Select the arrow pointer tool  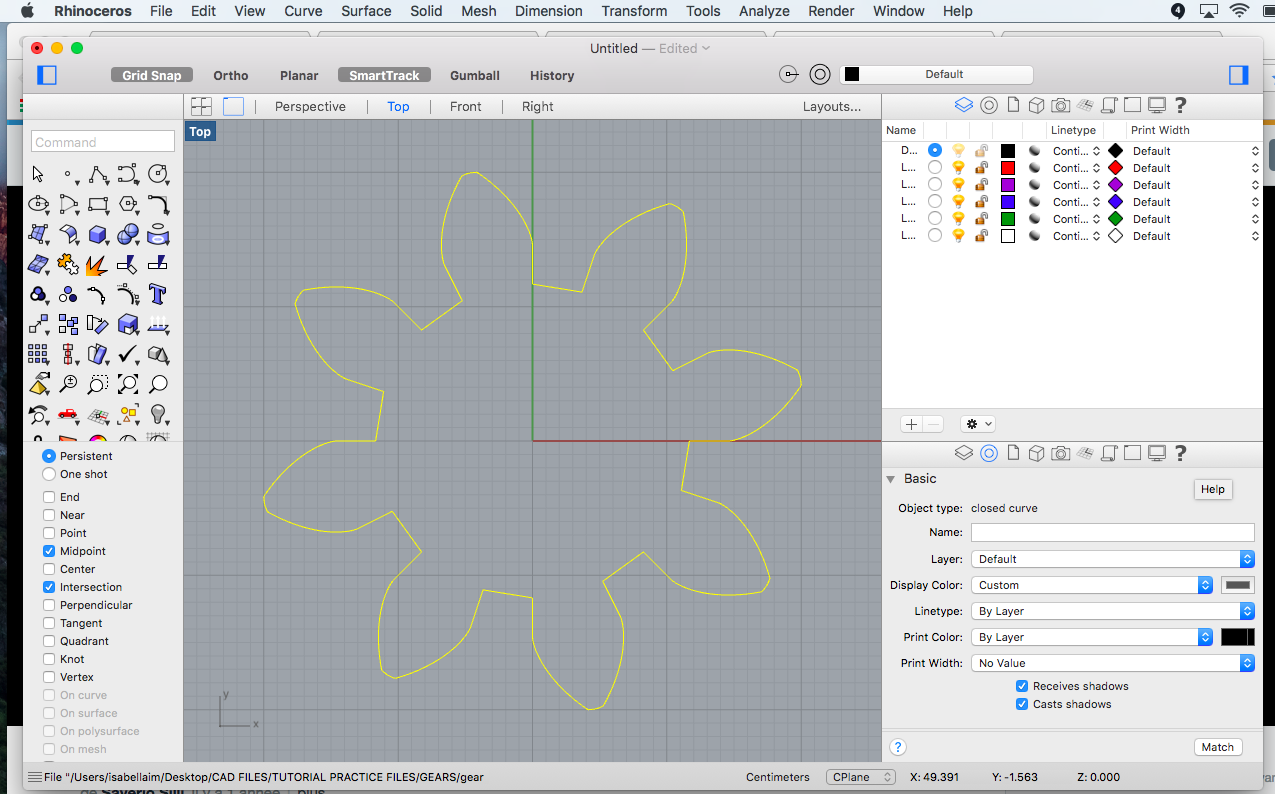click(x=39, y=174)
